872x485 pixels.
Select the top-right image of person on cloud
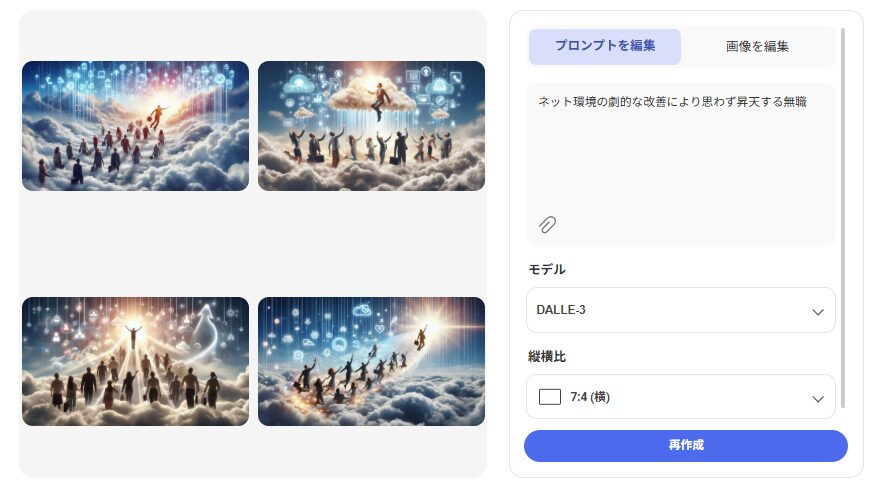tap(371, 126)
